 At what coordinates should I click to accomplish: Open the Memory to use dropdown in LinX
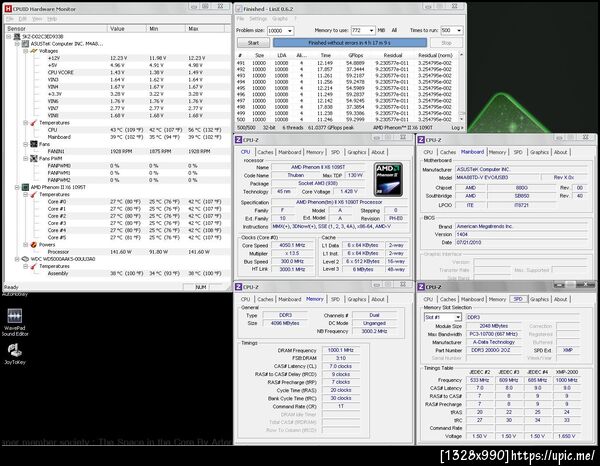[371, 30]
